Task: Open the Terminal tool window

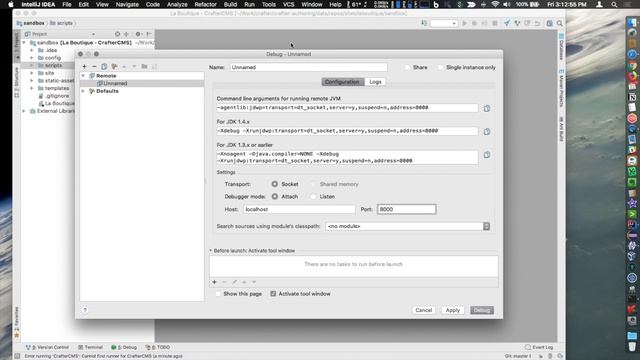Action: tap(90, 347)
